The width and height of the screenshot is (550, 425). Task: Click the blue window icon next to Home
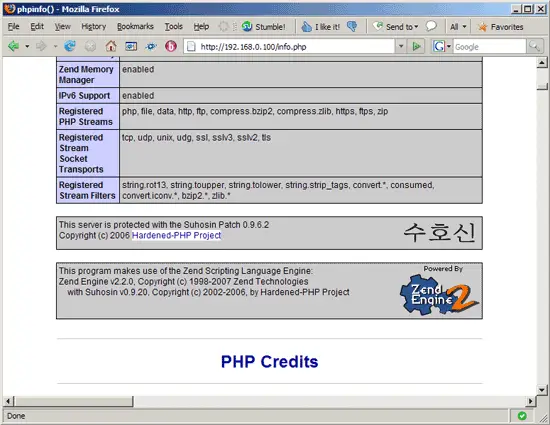tap(131, 46)
